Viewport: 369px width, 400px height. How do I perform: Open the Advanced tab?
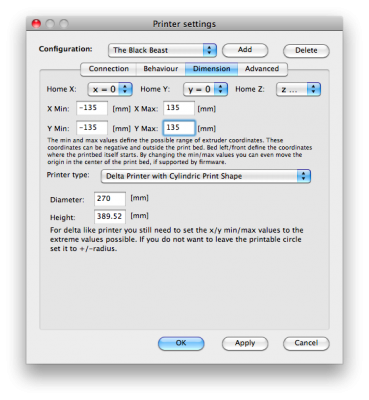pyautogui.click(x=262, y=69)
